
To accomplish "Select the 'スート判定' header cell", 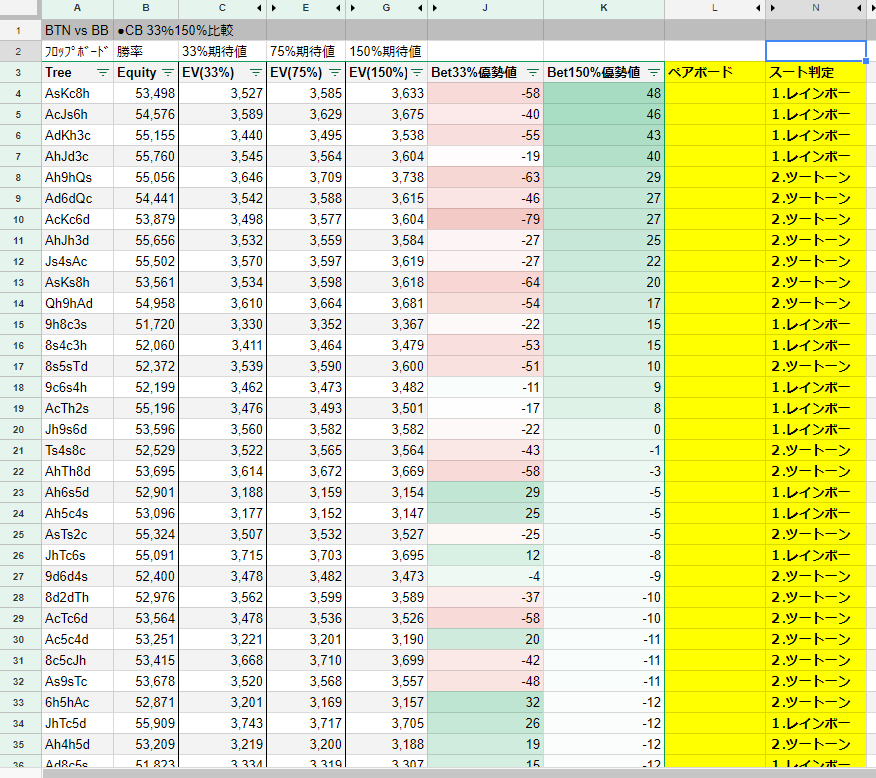I will coord(816,73).
